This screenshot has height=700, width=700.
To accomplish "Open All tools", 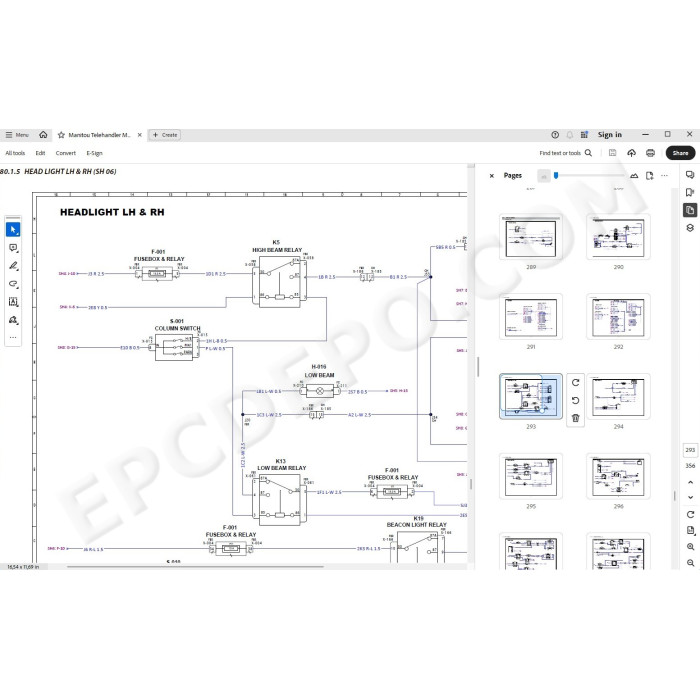I will pyautogui.click(x=15, y=153).
